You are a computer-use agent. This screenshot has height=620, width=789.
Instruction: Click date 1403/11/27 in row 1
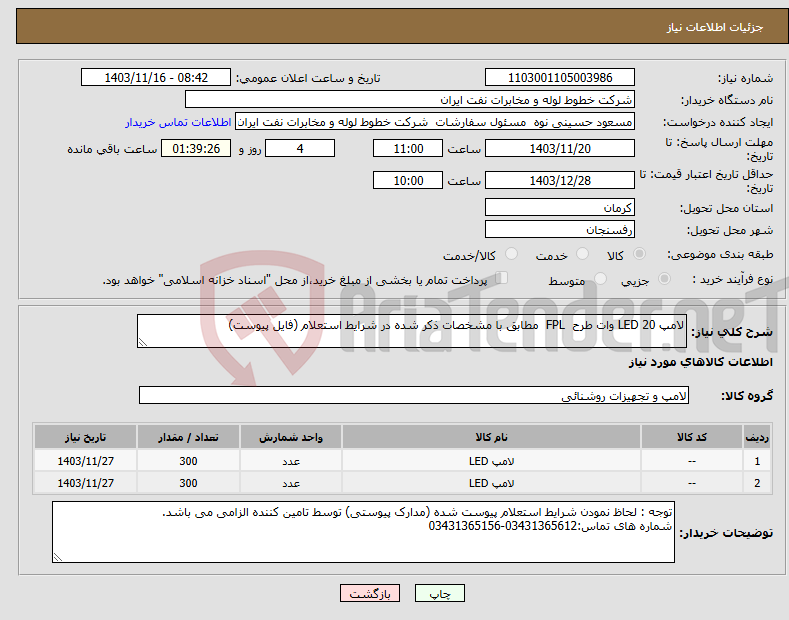(86, 461)
